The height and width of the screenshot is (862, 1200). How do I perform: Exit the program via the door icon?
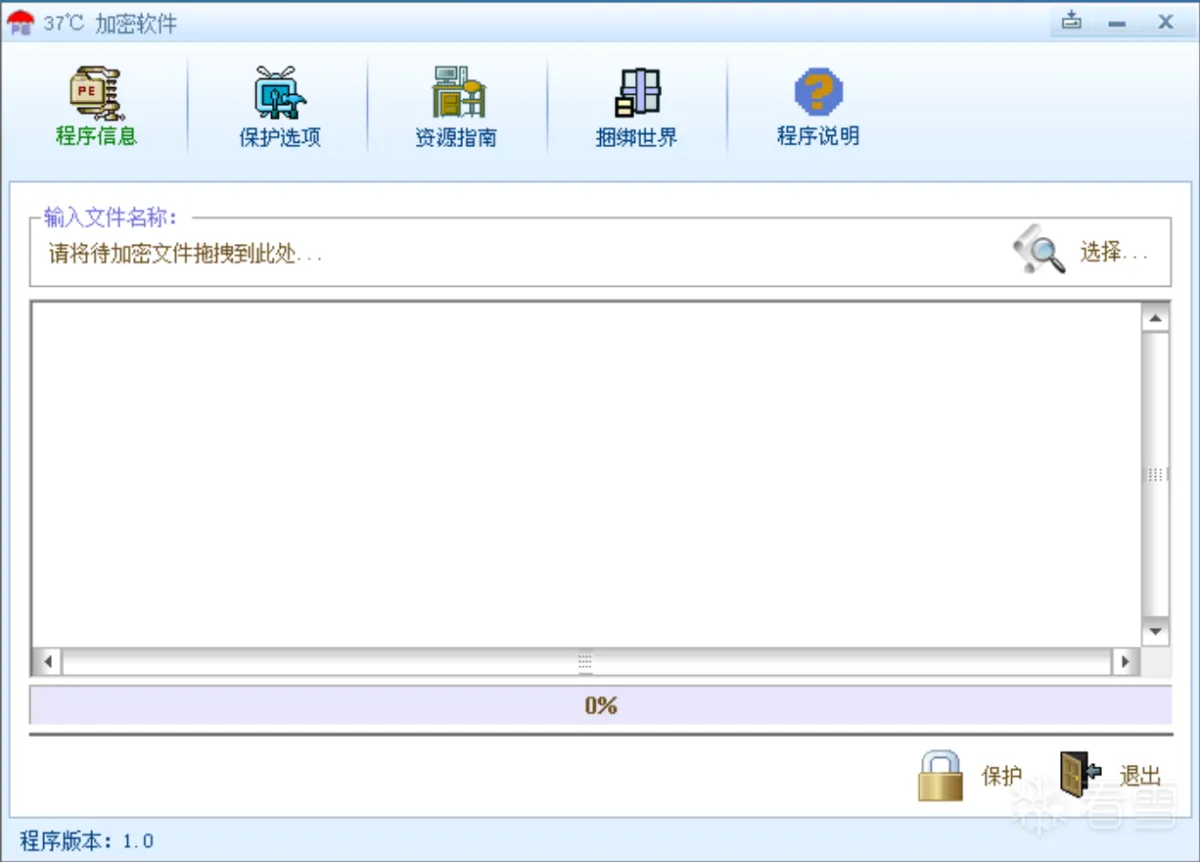point(1078,772)
